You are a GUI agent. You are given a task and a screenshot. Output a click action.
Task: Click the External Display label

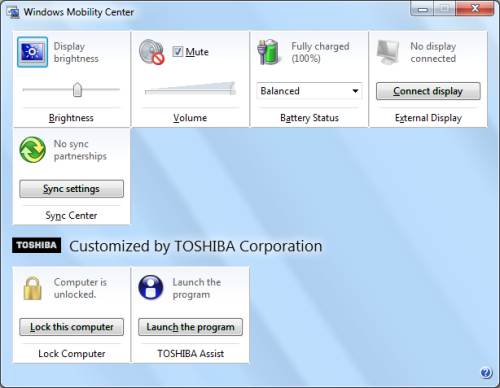coord(428,118)
